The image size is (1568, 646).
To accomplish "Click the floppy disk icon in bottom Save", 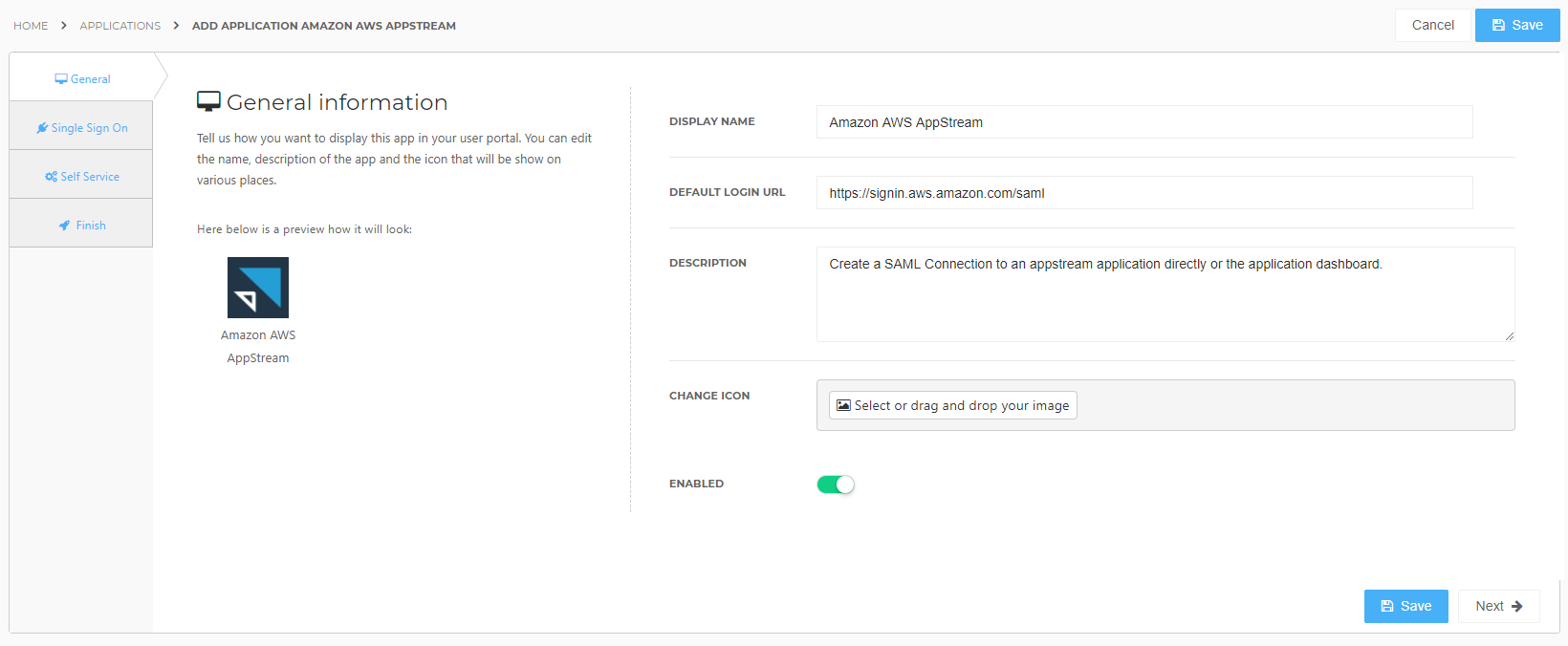I will pyautogui.click(x=1387, y=606).
